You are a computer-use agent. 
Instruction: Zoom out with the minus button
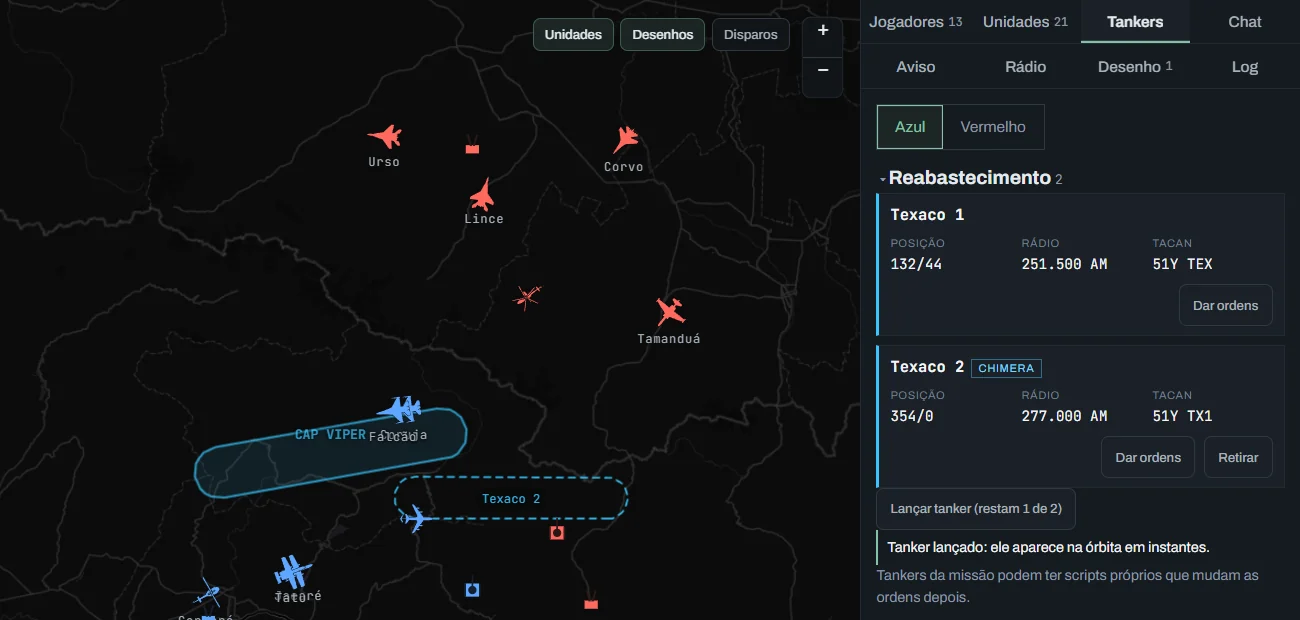point(823,70)
